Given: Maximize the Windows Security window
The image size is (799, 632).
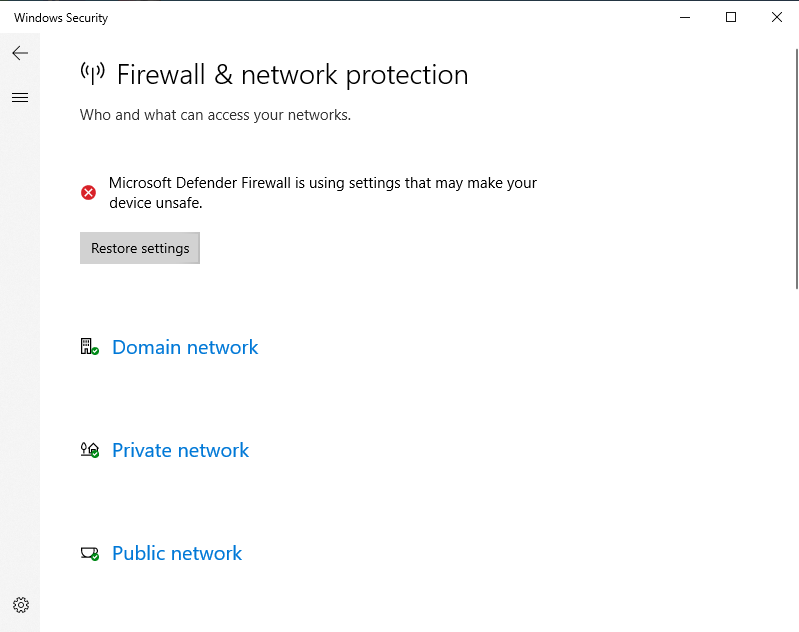Looking at the screenshot, I should pyautogui.click(x=731, y=17).
